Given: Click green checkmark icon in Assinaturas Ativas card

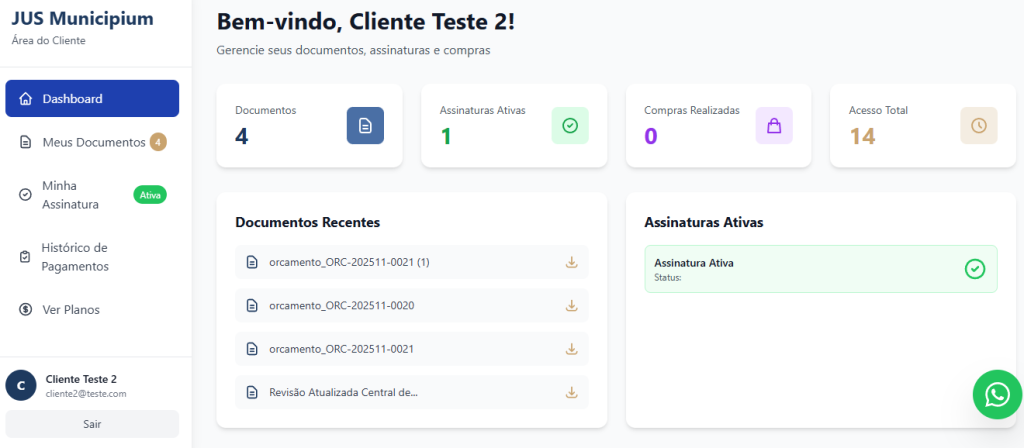Looking at the screenshot, I should [x=570, y=125].
